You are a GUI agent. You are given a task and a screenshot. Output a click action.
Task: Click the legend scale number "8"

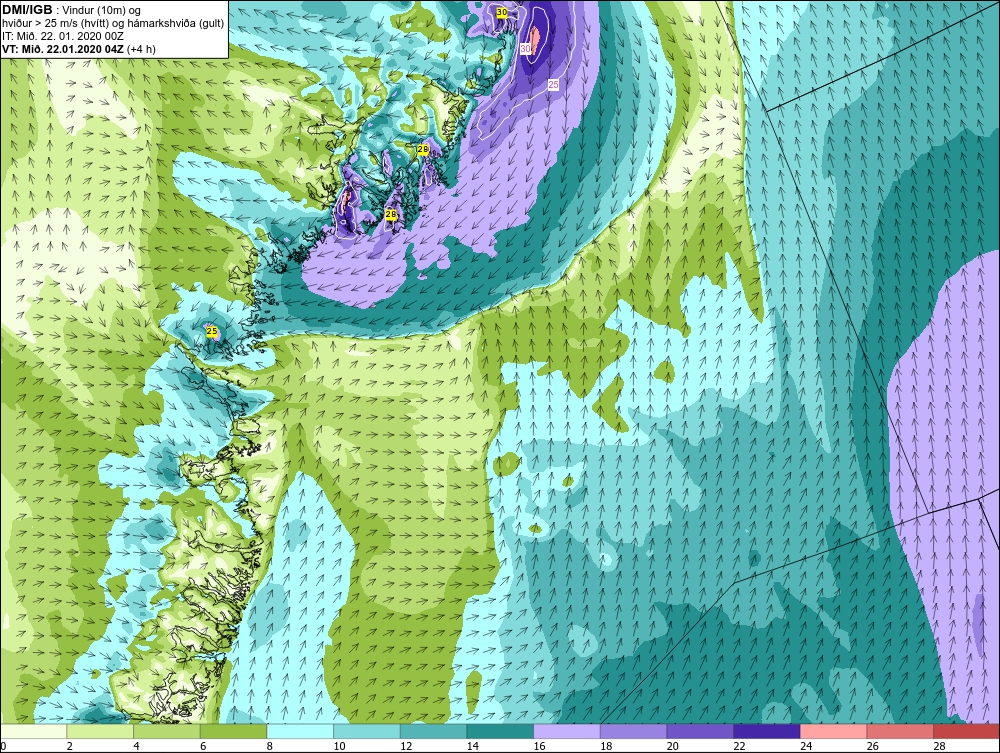270,746
